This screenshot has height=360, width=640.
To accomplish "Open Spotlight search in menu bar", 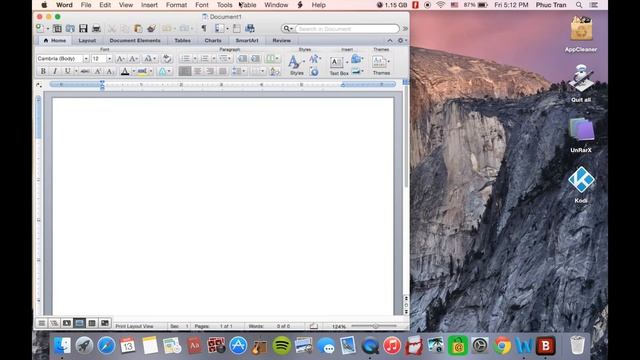I will 579,5.
